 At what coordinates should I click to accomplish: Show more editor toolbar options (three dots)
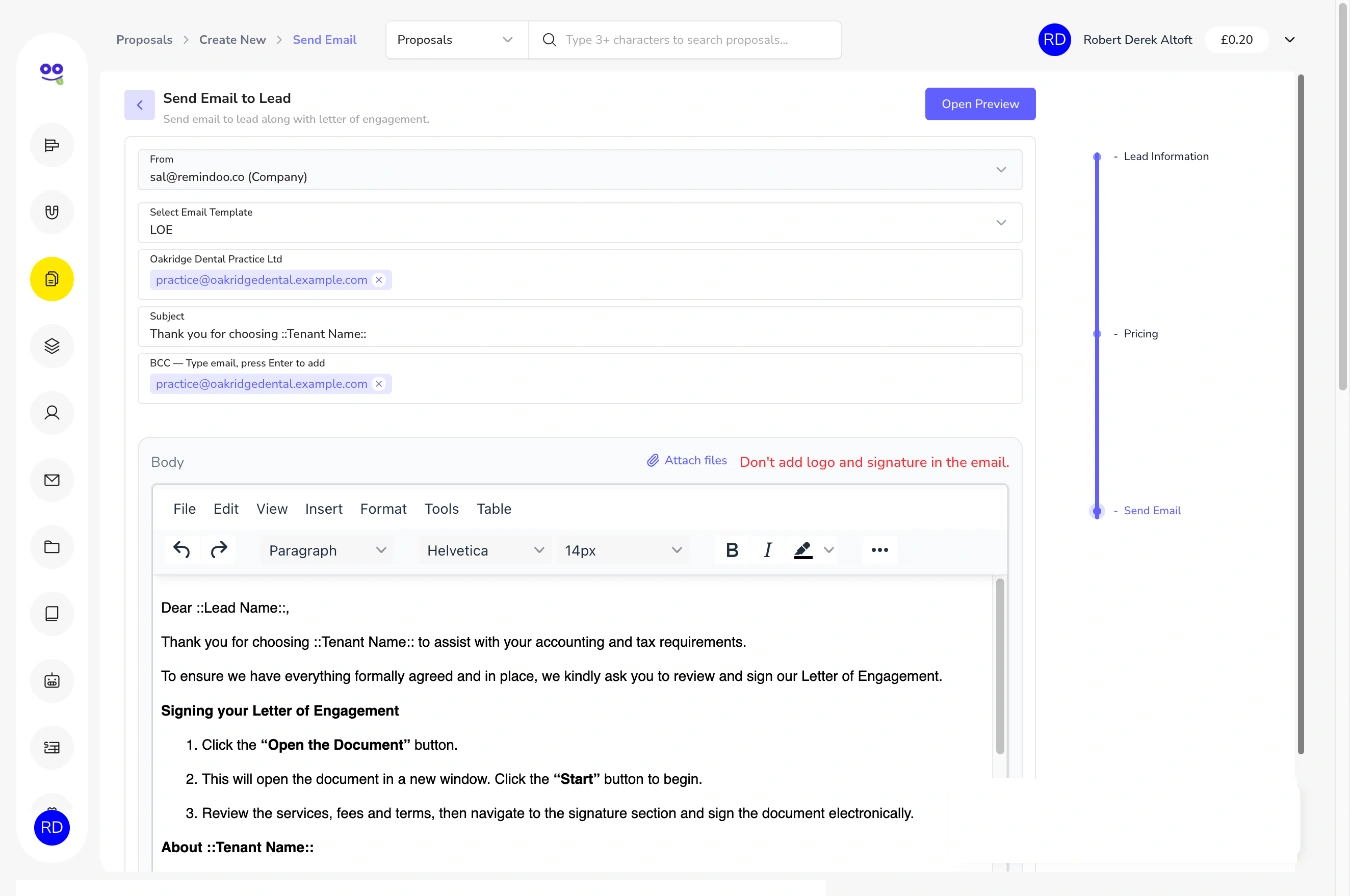880,550
